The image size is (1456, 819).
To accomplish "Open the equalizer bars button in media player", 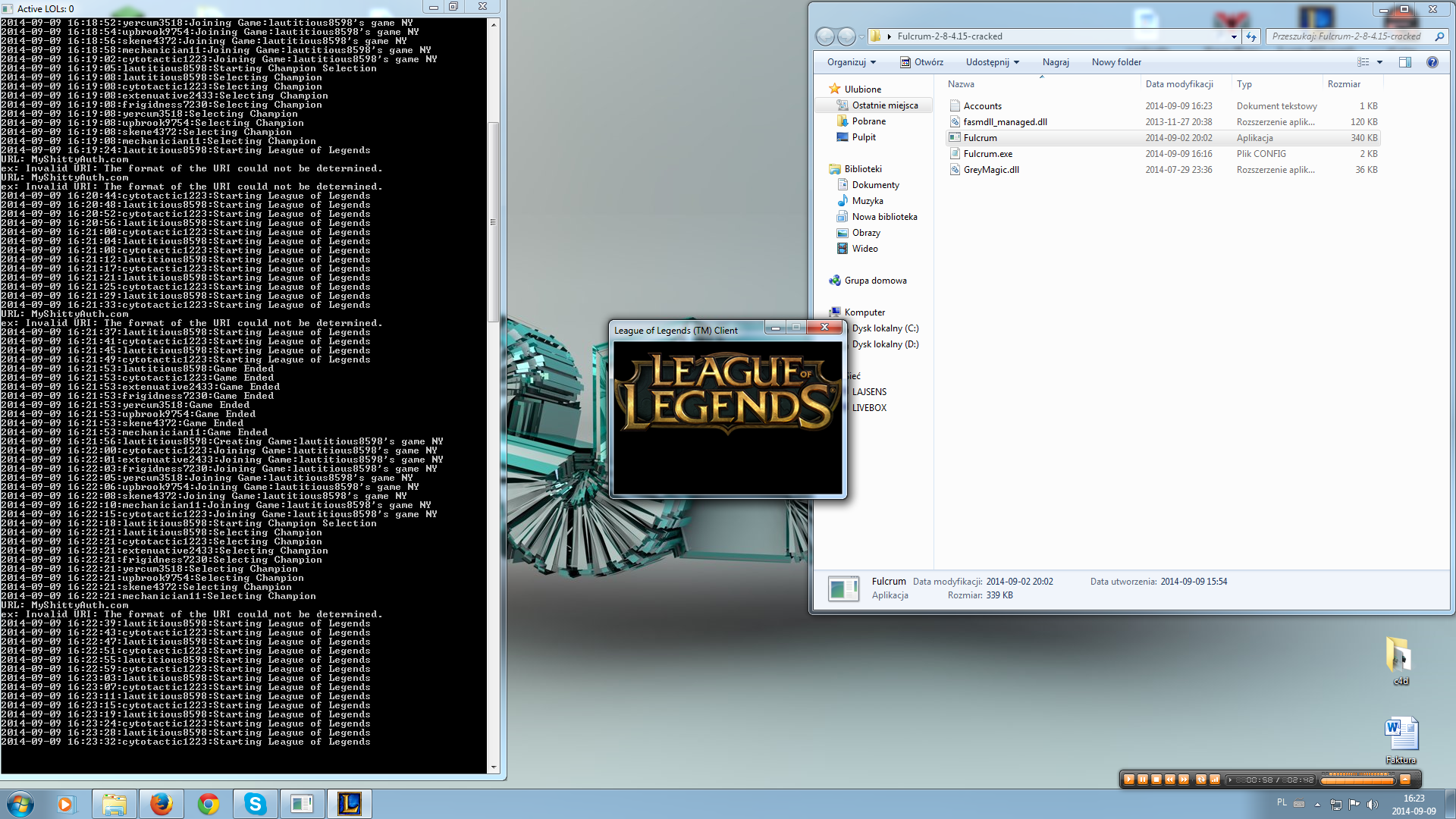I will coord(1214,779).
